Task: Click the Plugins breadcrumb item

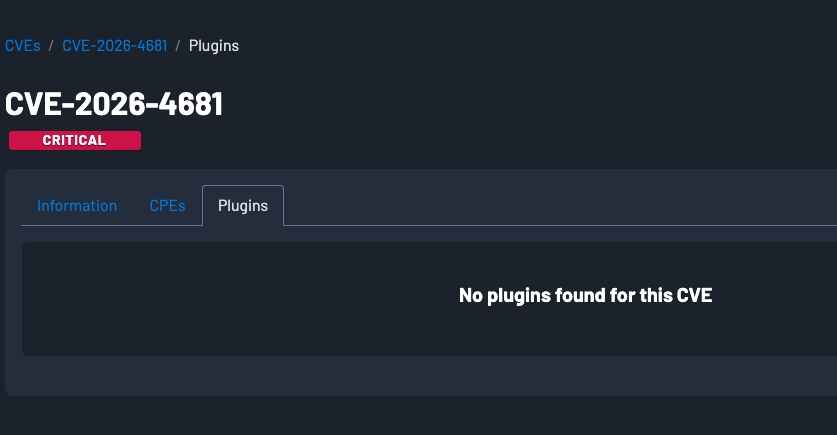Action: 213,46
